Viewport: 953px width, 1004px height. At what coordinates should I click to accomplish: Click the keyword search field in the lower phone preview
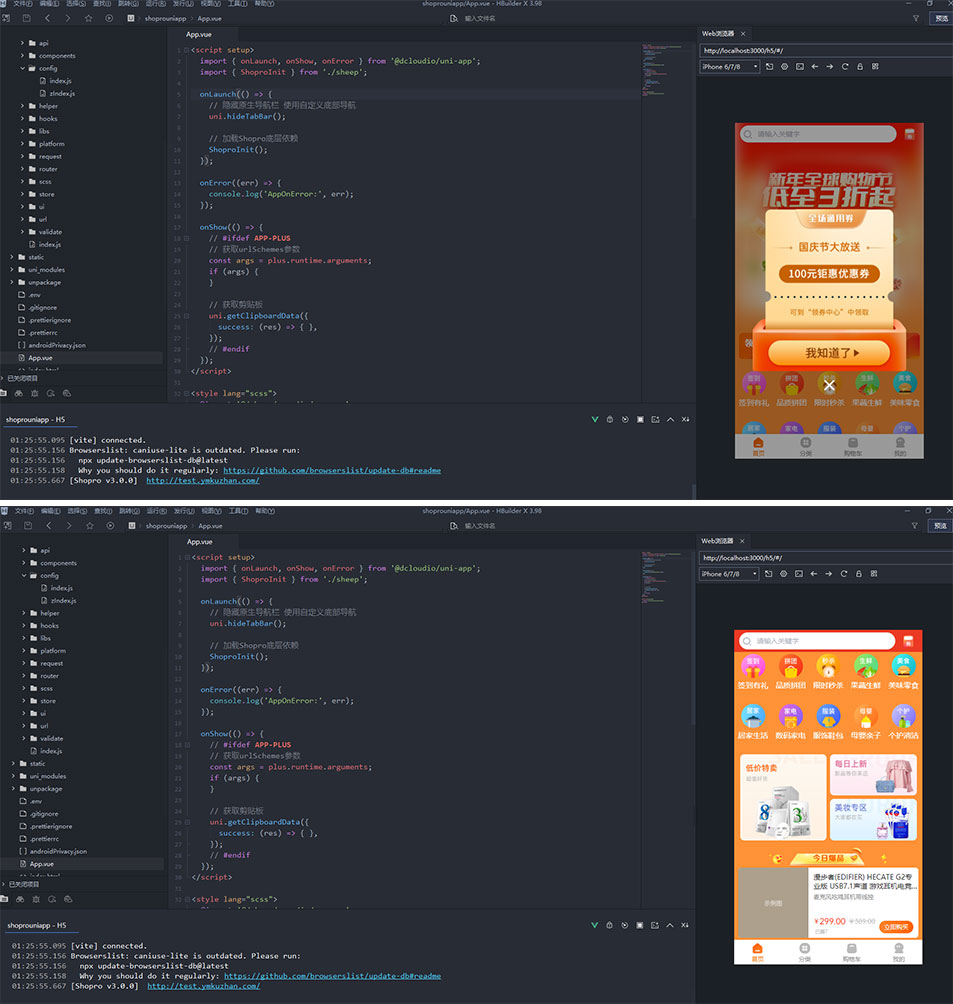coord(818,641)
